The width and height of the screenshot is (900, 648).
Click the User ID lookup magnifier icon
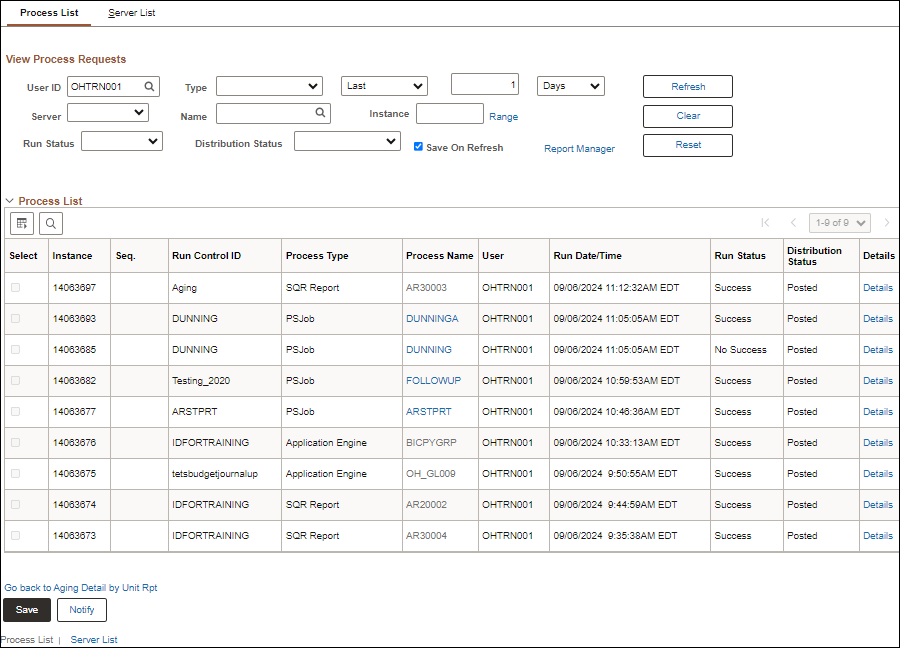click(x=149, y=87)
